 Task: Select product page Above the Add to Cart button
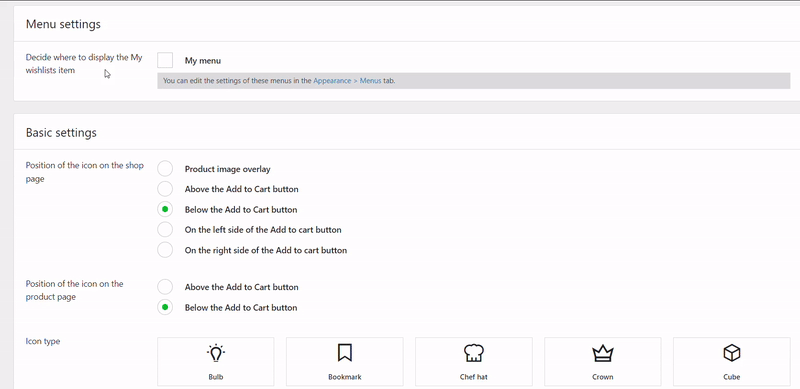[165, 287]
